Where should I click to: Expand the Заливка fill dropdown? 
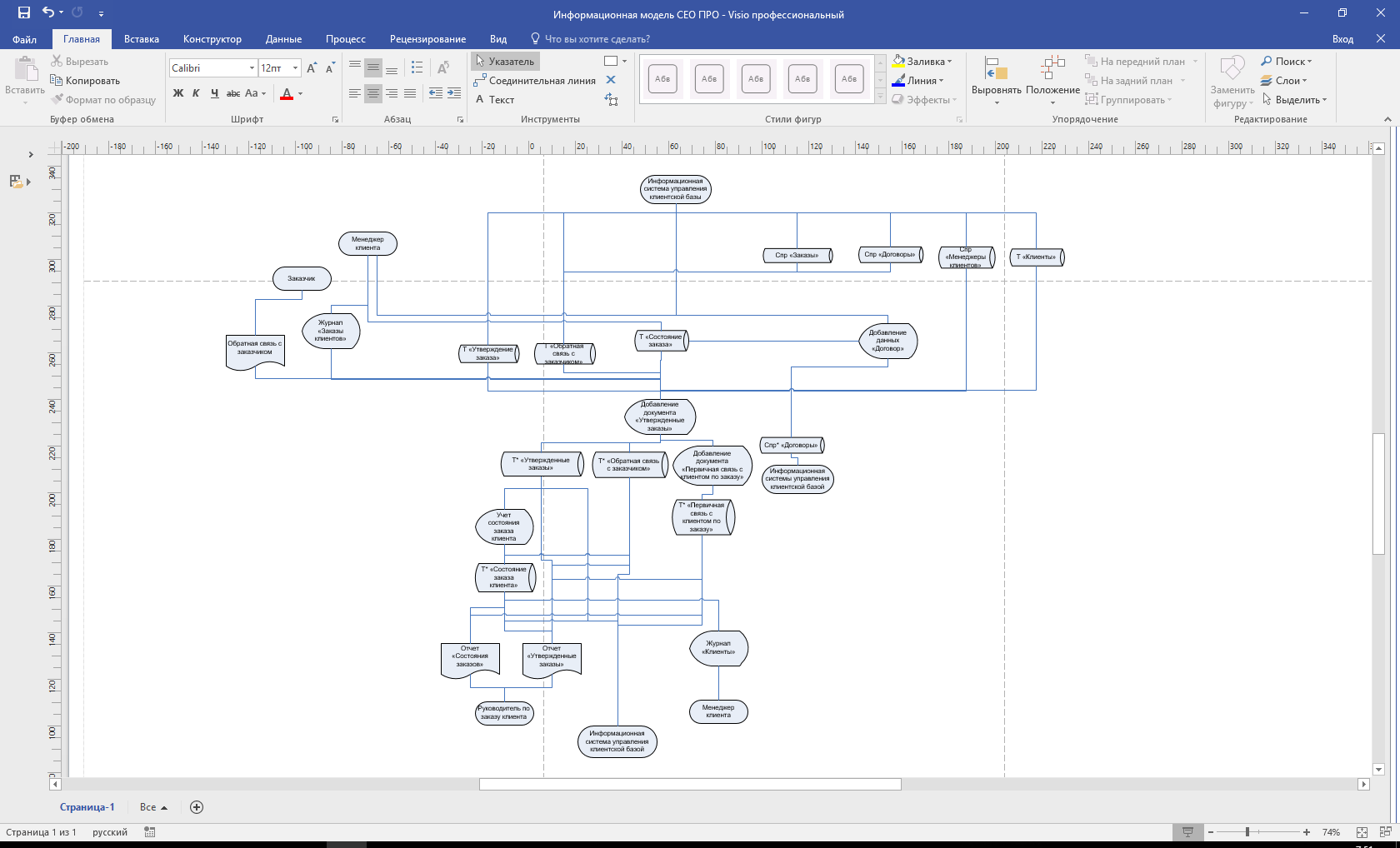point(923,62)
